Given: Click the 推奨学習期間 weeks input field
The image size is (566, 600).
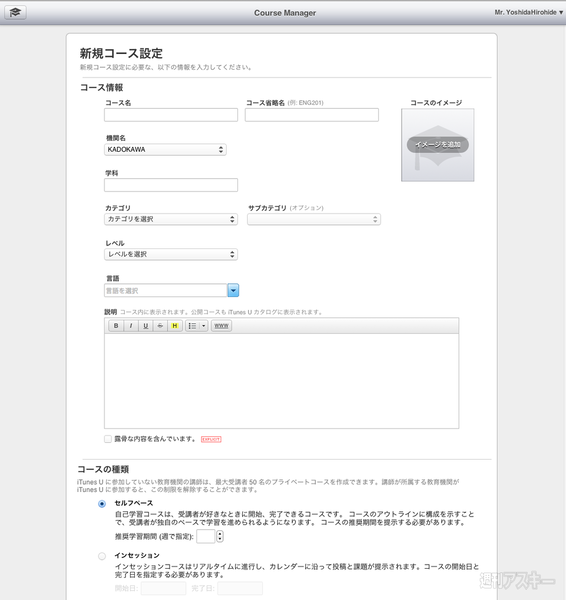Looking at the screenshot, I should point(206,536).
